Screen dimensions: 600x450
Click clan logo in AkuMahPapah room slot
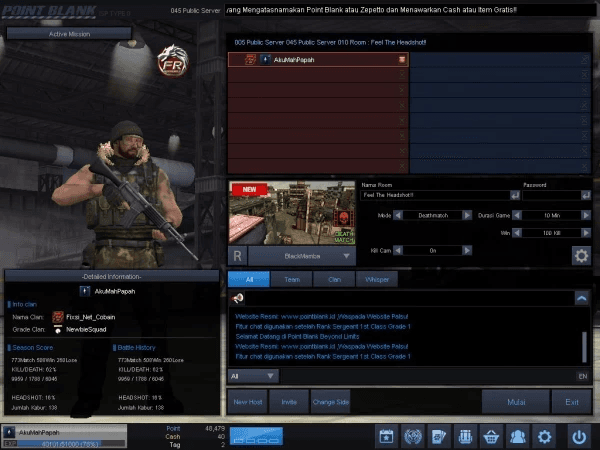coord(251,59)
